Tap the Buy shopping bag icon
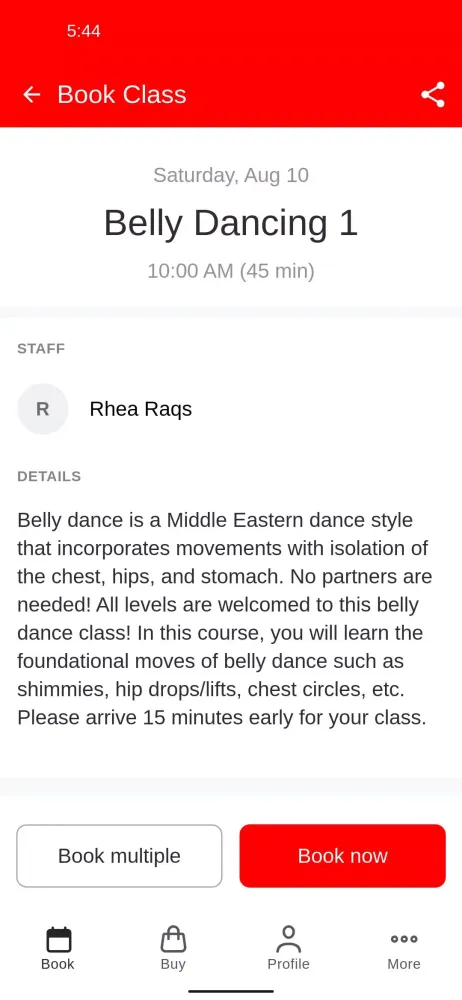Viewport: 462px width, 1000px height. click(x=173, y=939)
